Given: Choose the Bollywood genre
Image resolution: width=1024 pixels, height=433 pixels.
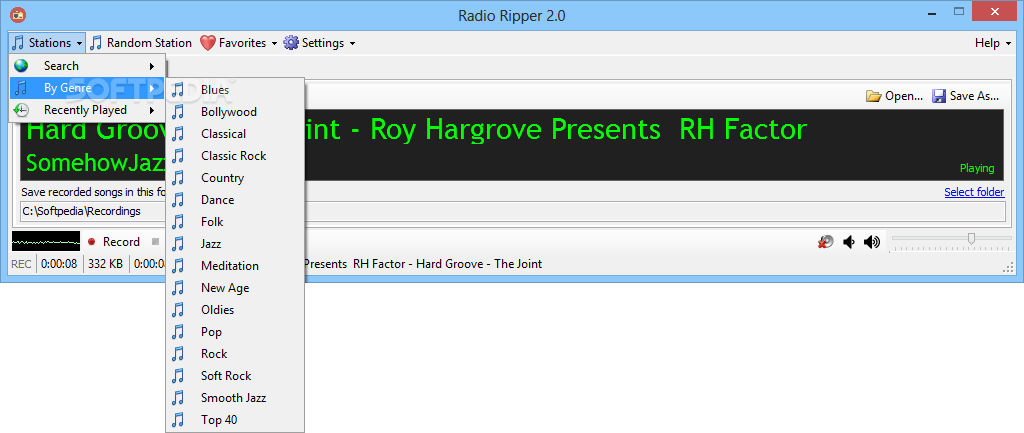Looking at the screenshot, I should (x=235, y=112).
